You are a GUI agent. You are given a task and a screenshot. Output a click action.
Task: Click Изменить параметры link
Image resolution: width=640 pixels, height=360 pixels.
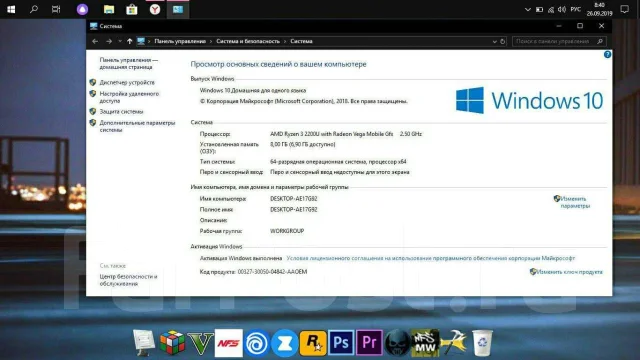point(575,202)
